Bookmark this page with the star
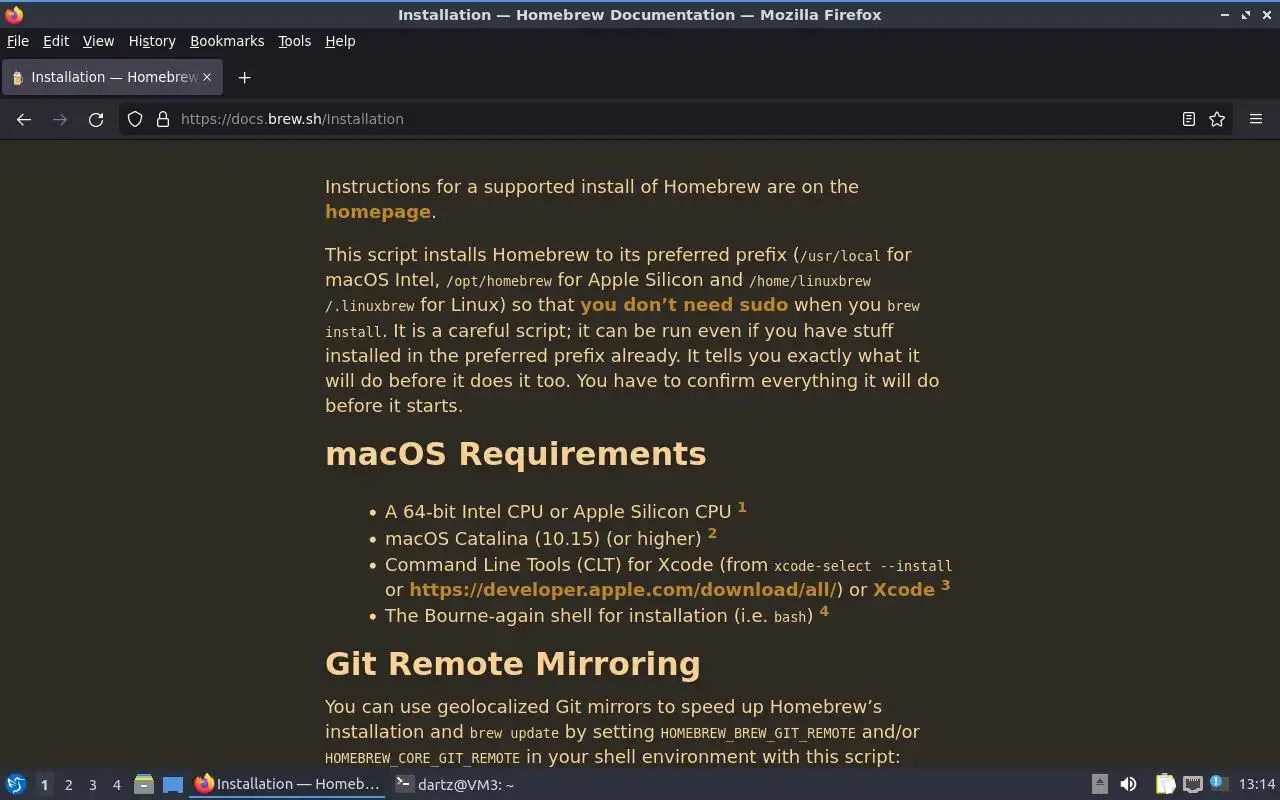 coord(1217,119)
